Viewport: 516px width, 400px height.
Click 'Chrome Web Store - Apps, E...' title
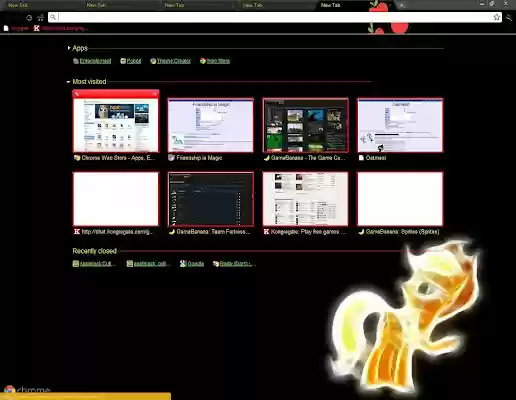pyautogui.click(x=118, y=158)
